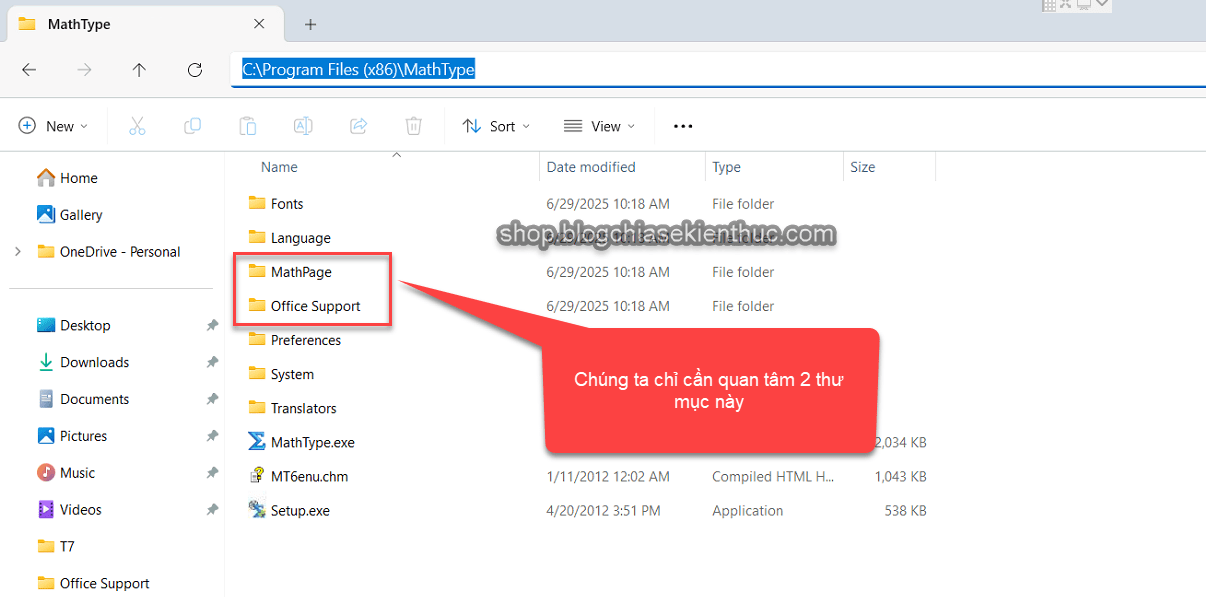Click the Share icon in toolbar

358,126
